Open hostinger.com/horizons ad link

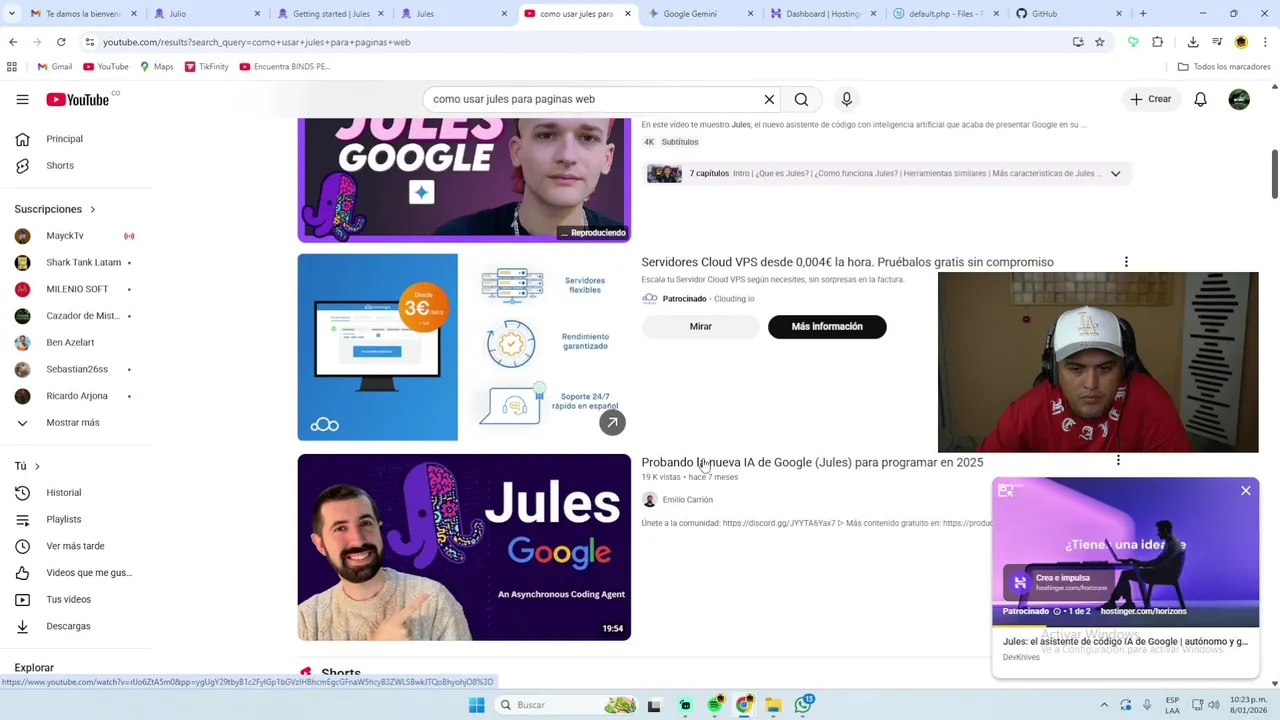1143,611
